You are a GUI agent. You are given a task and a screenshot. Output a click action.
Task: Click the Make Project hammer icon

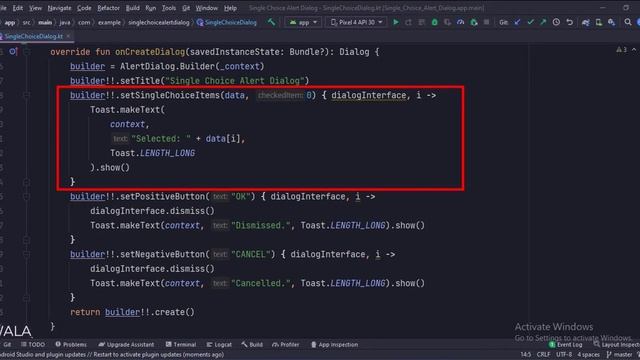click(271, 22)
